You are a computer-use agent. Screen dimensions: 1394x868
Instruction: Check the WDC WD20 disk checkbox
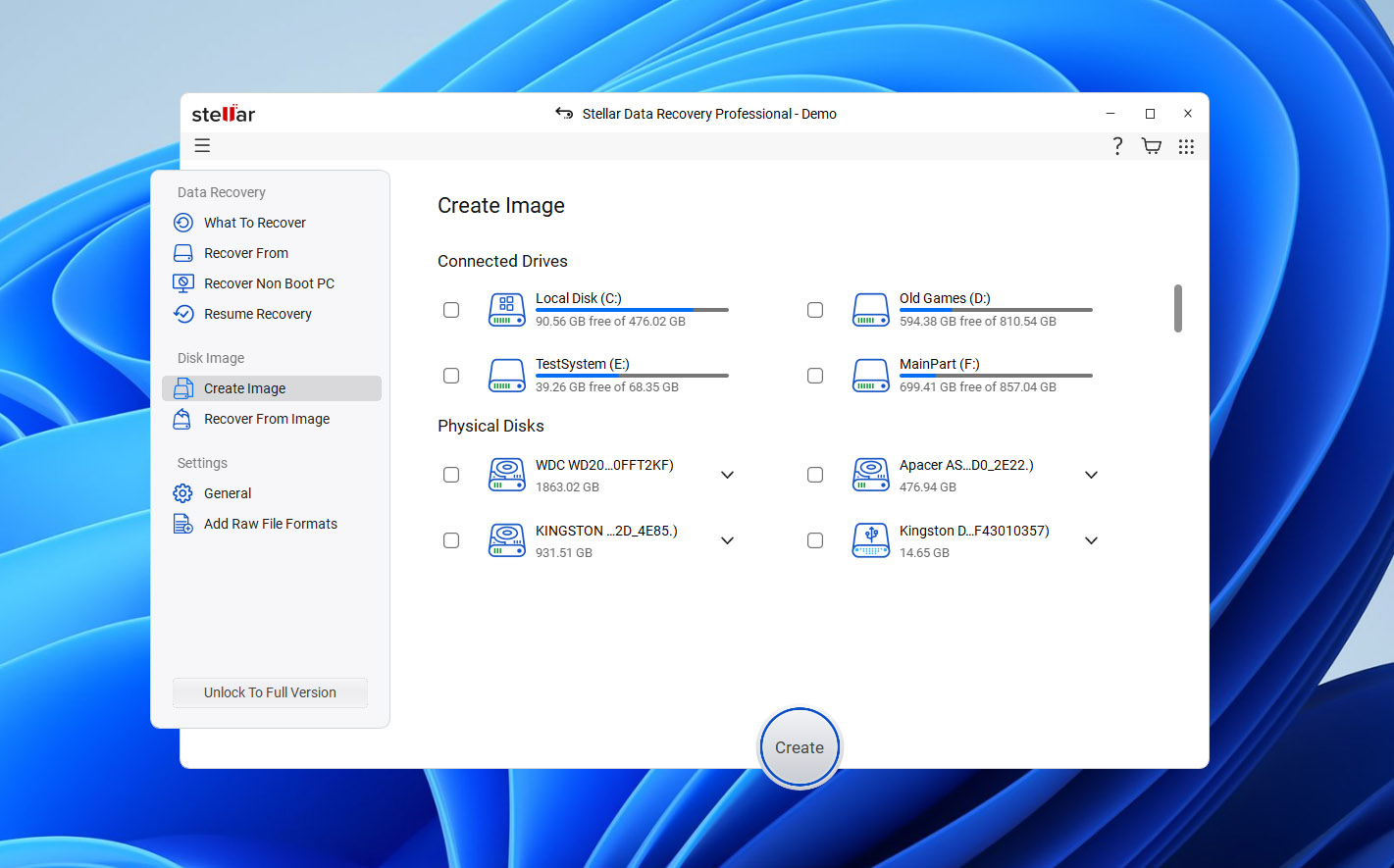(451, 475)
